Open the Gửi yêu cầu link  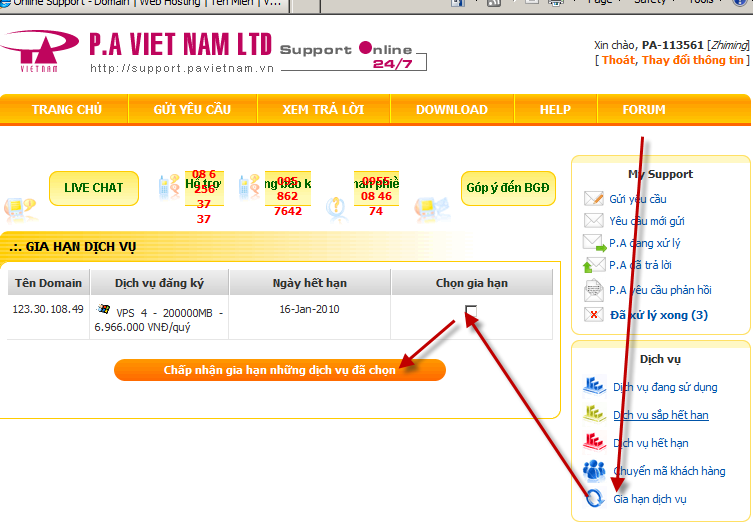pyautogui.click(x=638, y=199)
